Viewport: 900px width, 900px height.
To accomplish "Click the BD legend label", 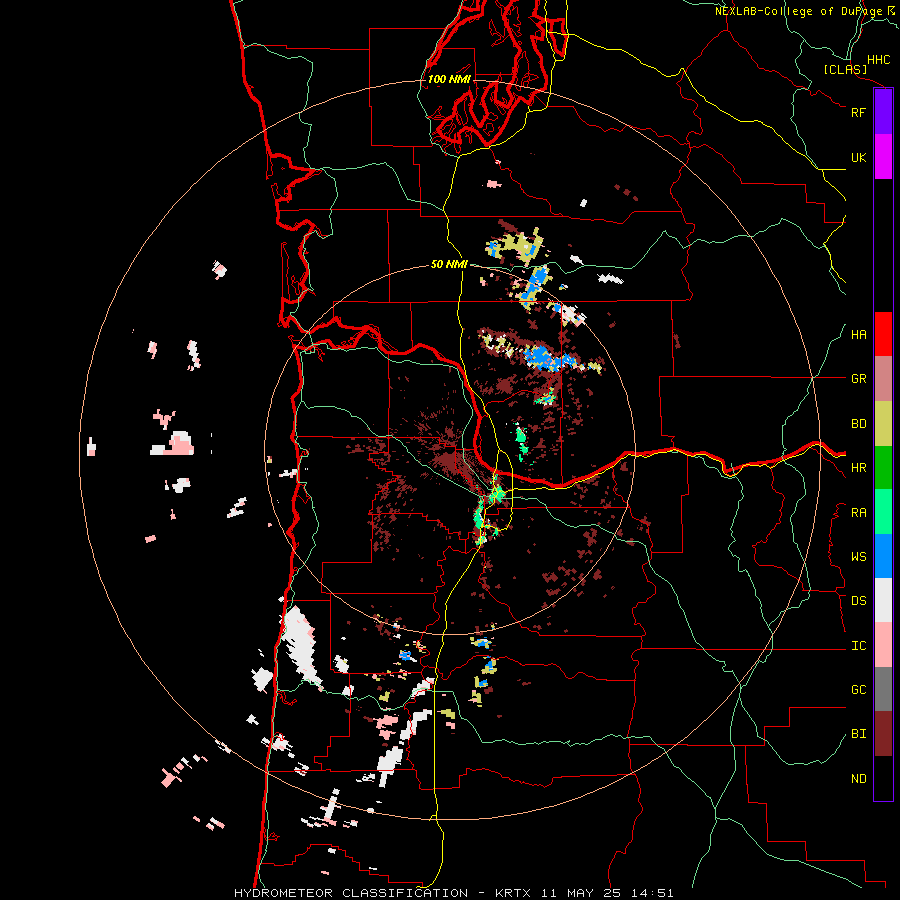I will click(858, 424).
